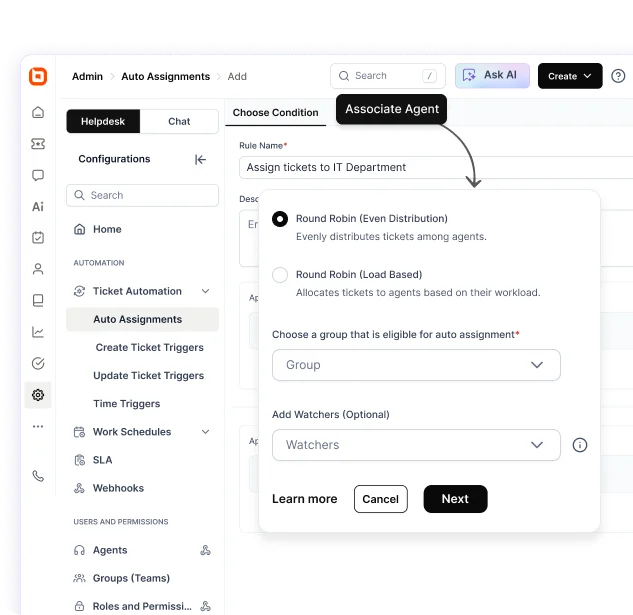Click the orange app logo icon
This screenshot has width=633, height=615.
coord(38,76)
